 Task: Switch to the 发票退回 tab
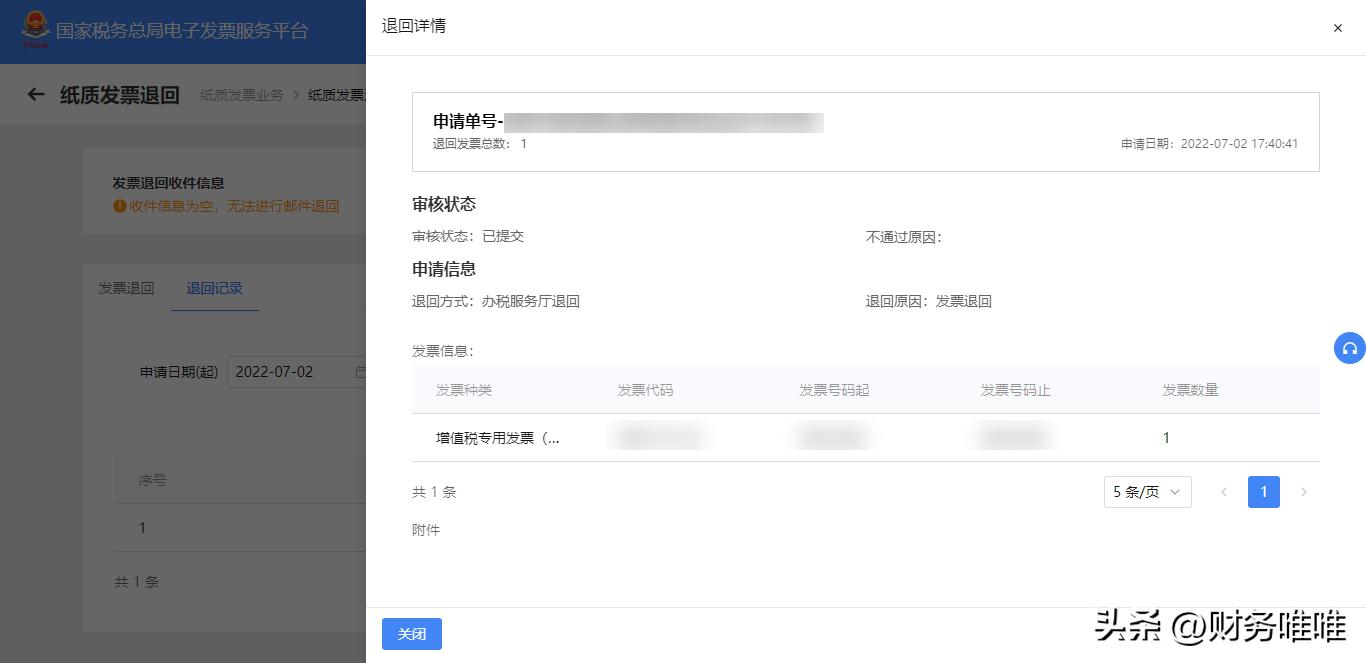point(125,288)
